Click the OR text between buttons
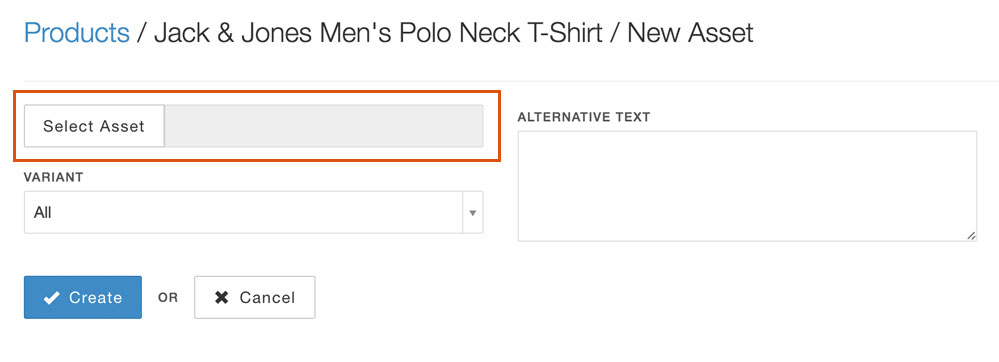This screenshot has width=999, height=362. click(168, 298)
